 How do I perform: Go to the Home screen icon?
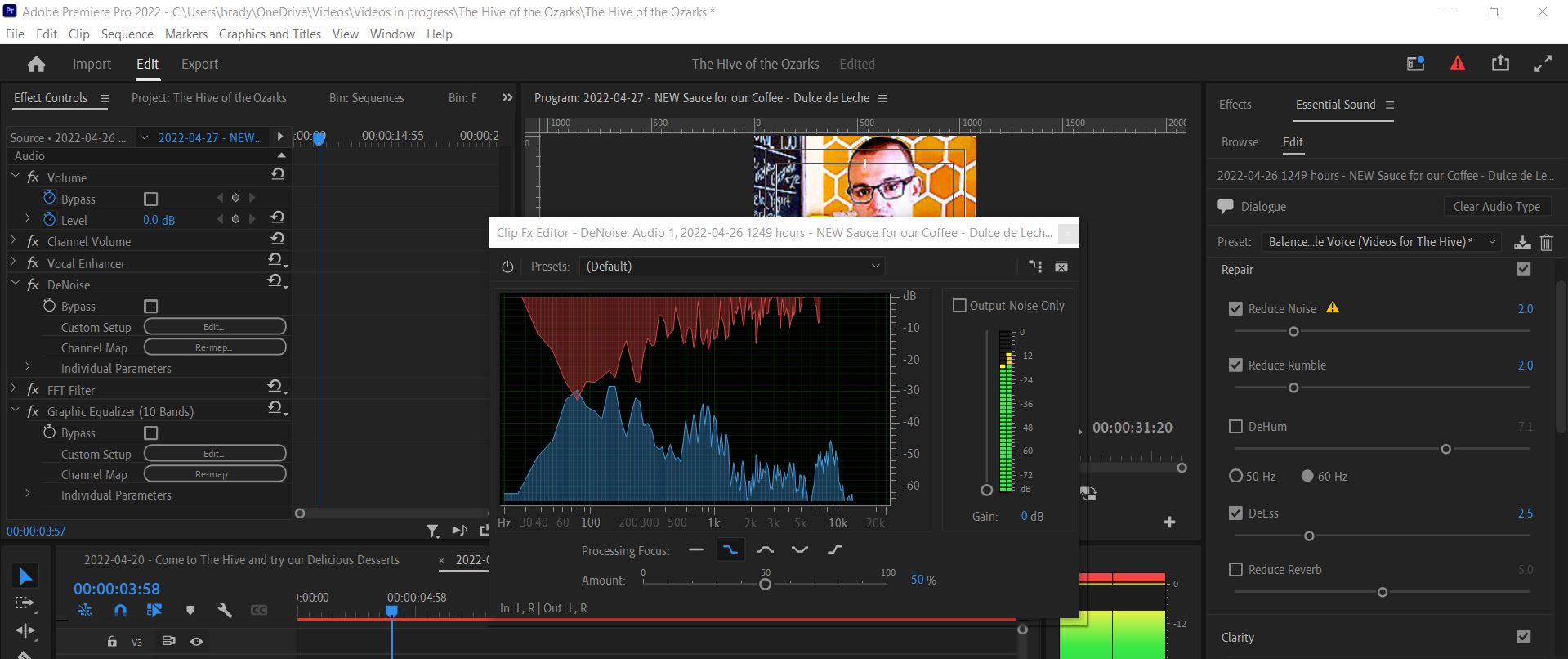[36, 64]
